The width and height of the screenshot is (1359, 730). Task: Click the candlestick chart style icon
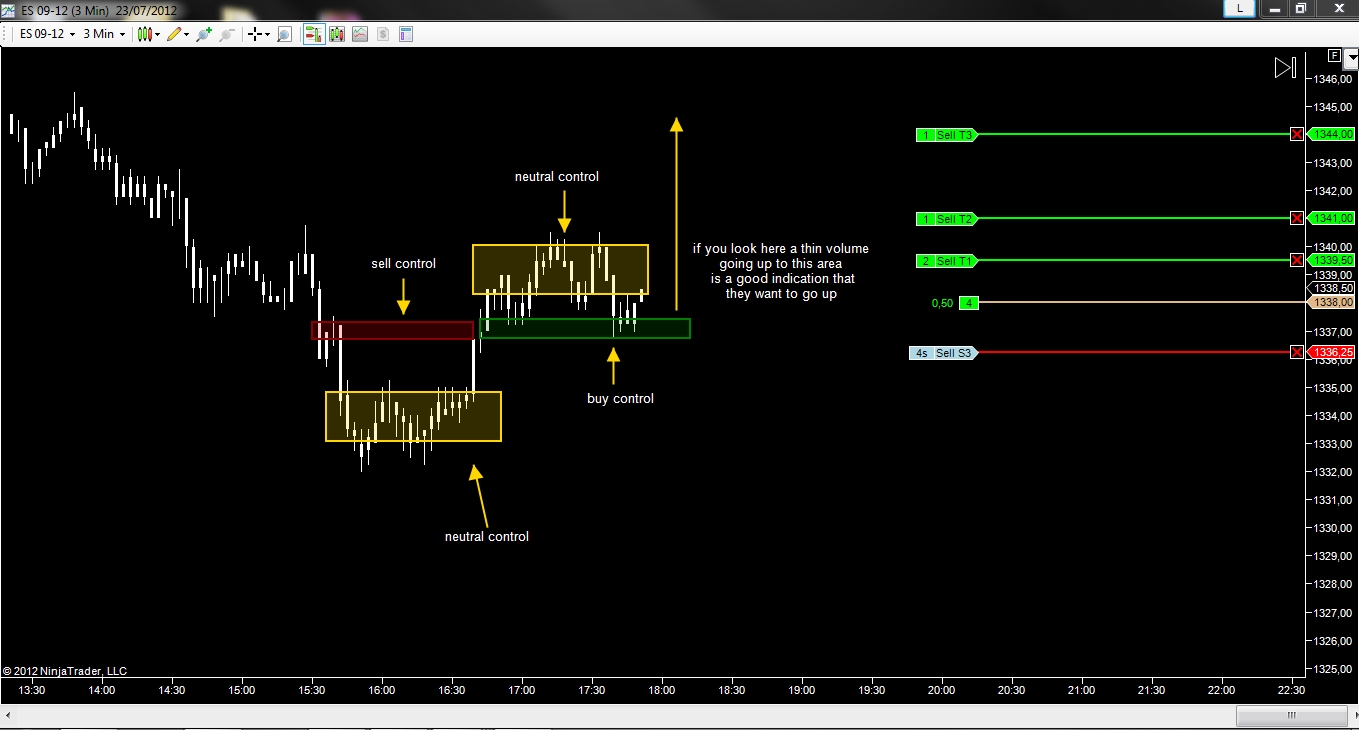[145, 34]
